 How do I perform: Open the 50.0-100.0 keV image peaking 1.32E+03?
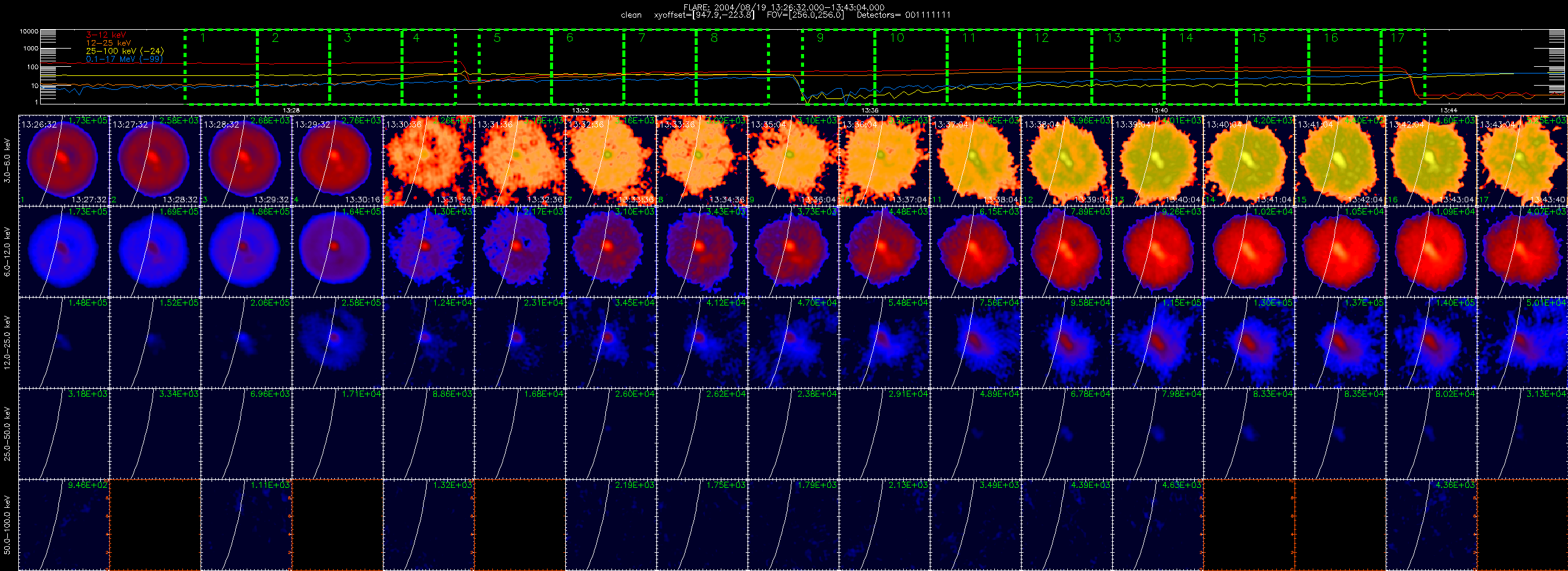(428, 525)
